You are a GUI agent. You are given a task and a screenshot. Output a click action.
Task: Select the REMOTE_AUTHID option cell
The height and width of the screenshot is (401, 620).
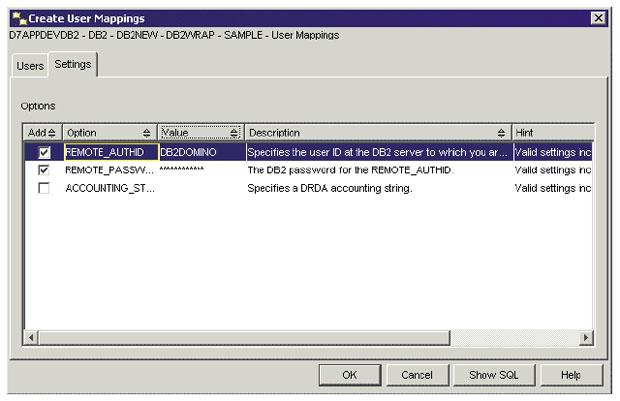coord(112,152)
